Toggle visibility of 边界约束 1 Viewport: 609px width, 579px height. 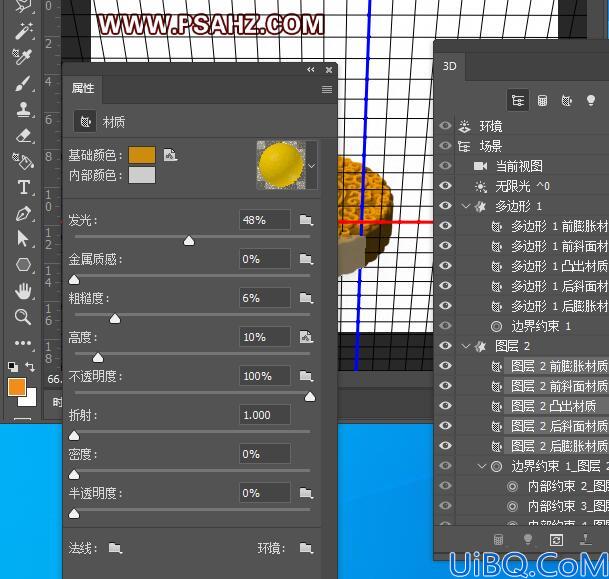445,325
